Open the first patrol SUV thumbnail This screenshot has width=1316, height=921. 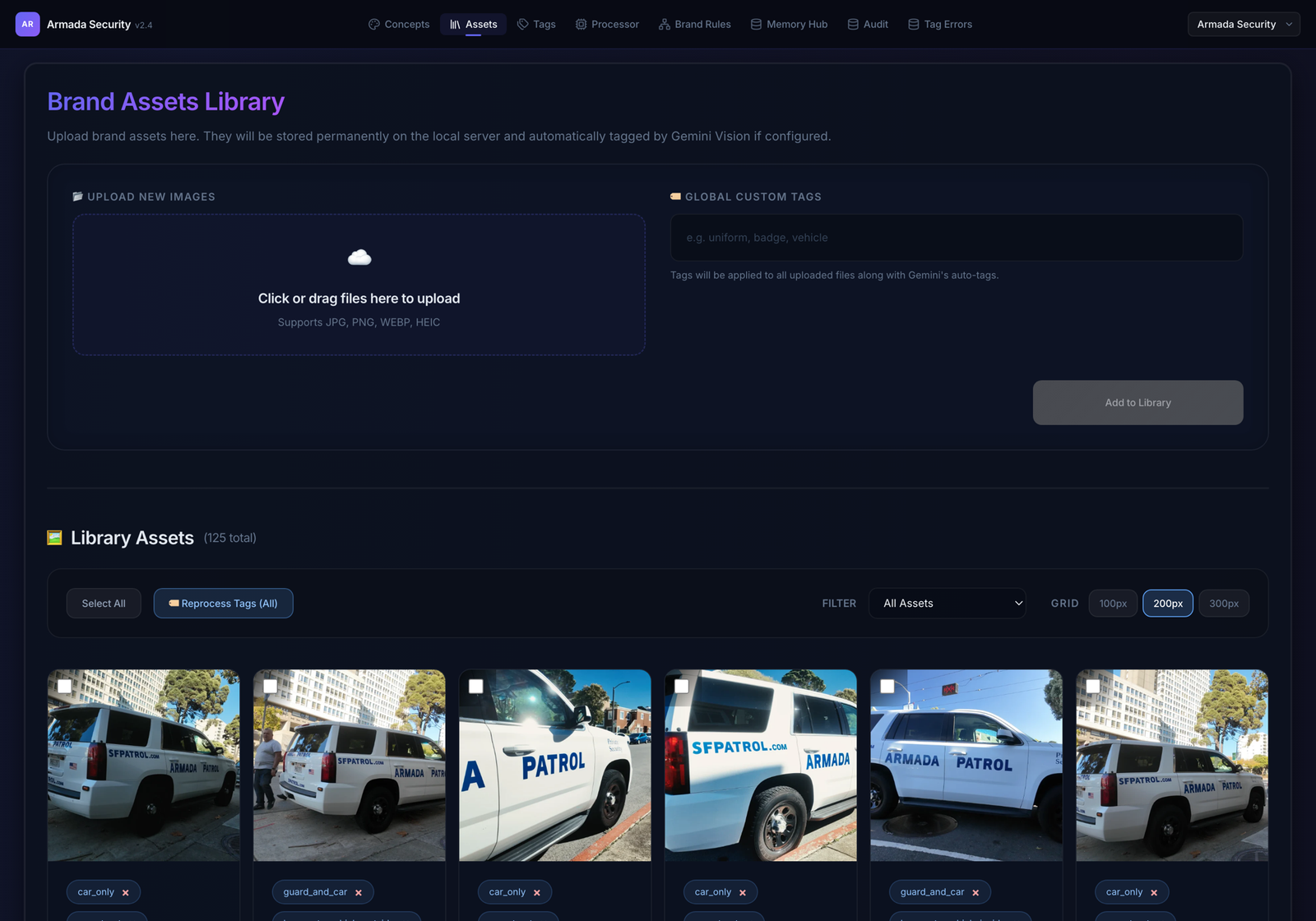pos(143,765)
